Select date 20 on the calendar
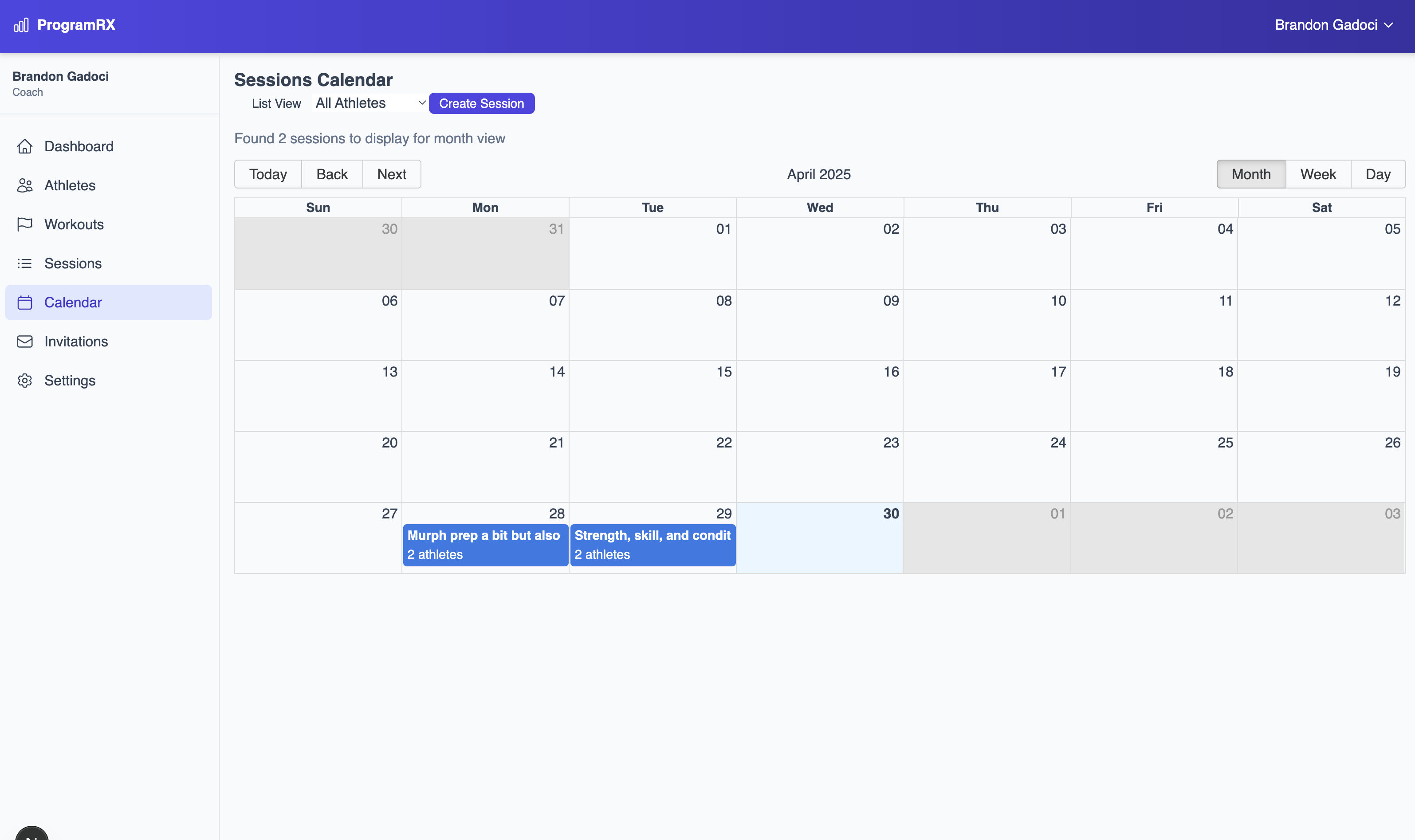 389,443
